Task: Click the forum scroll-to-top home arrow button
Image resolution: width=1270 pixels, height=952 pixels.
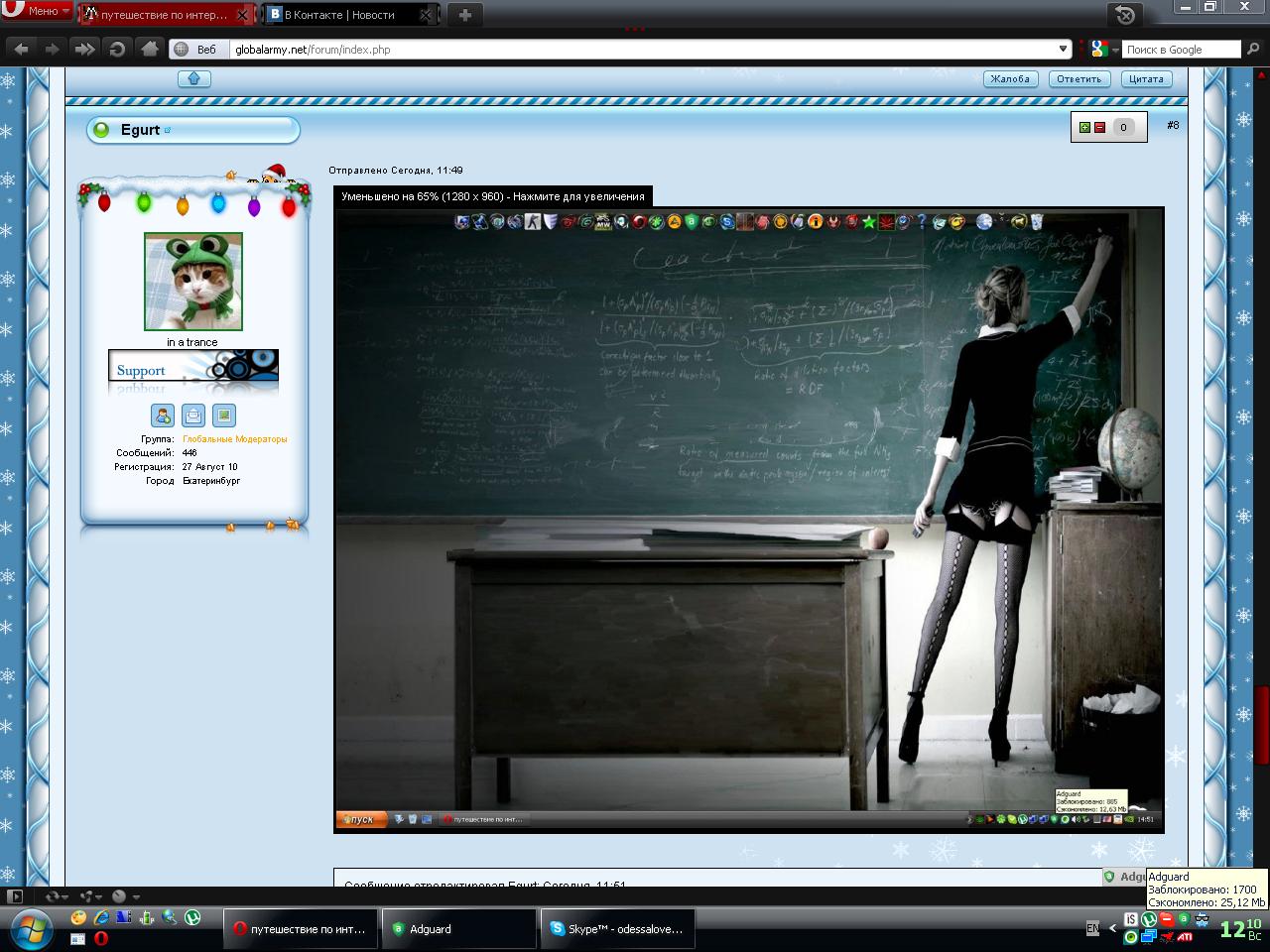Action: point(194,78)
